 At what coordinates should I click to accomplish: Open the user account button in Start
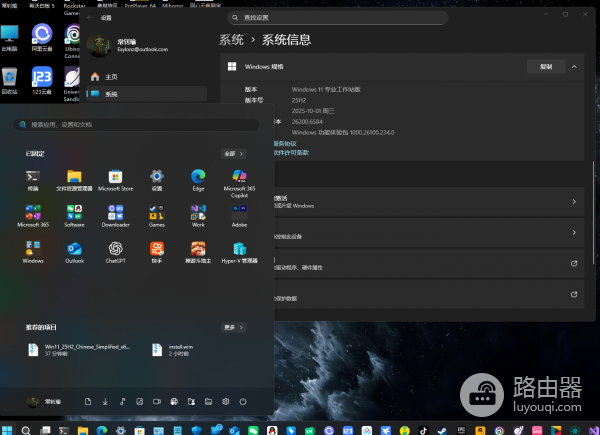point(44,401)
